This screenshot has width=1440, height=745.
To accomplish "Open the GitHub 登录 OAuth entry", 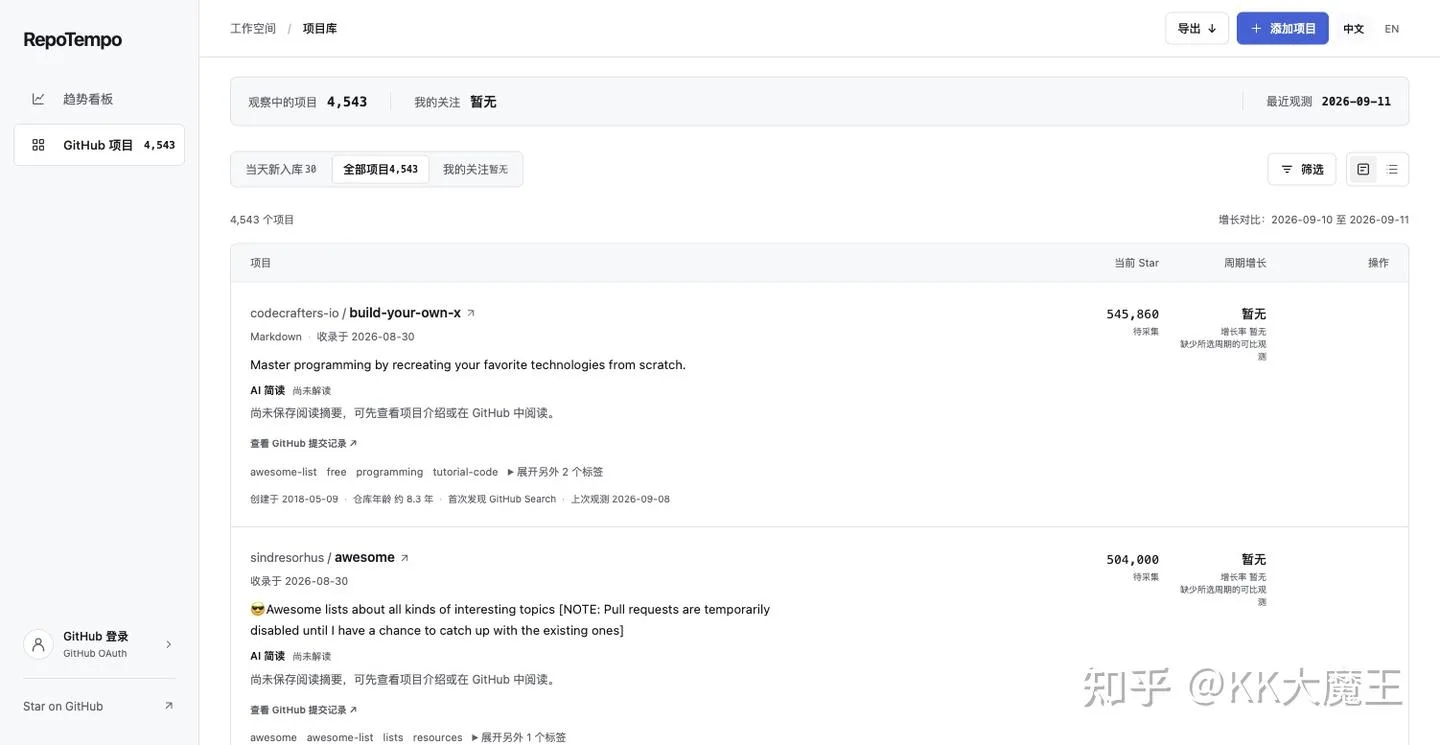I will click(x=99, y=645).
